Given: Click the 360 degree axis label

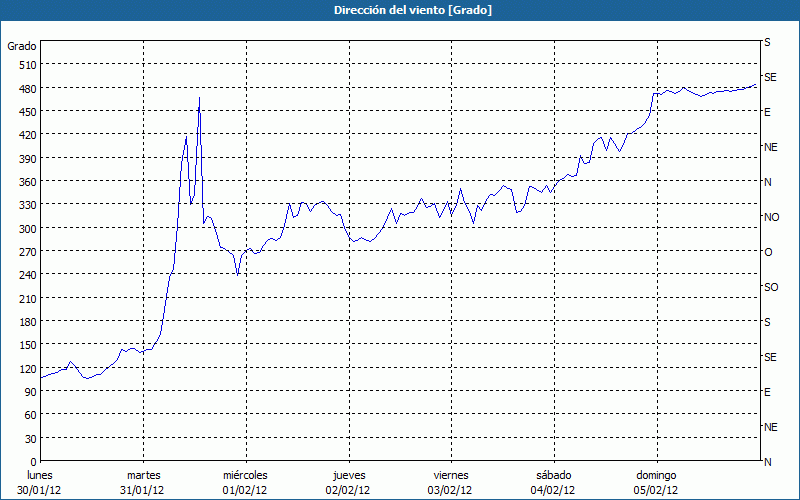Looking at the screenshot, I should tap(23, 181).
